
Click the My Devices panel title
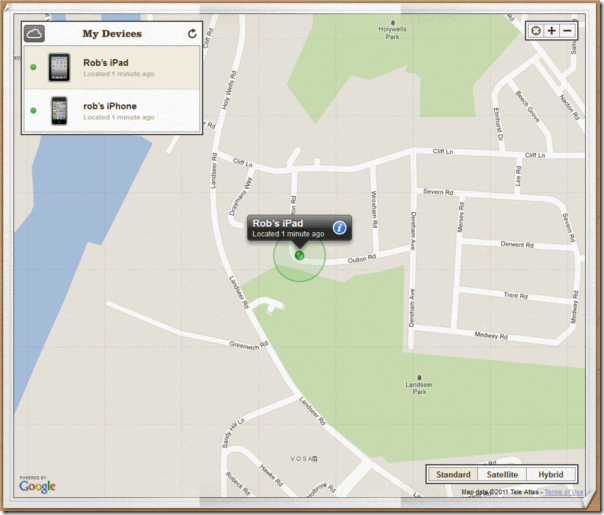(112, 34)
